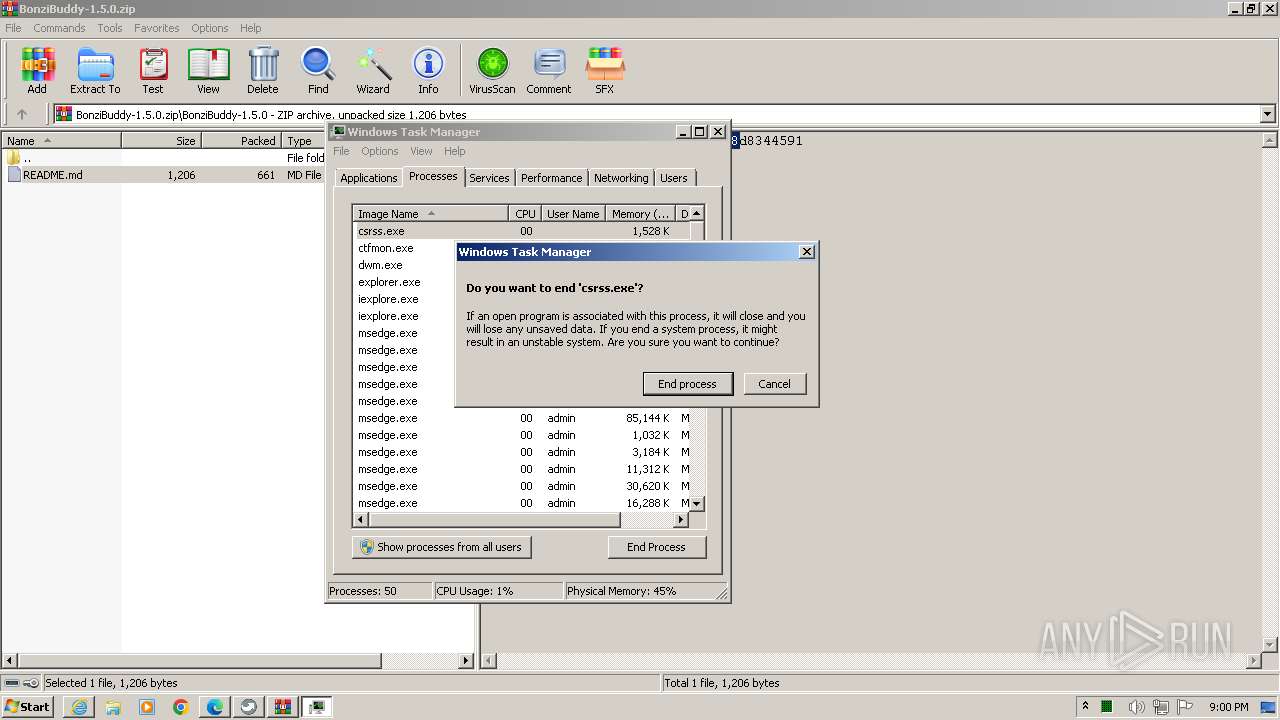Image resolution: width=1280 pixels, height=720 pixels.
Task: Open WinRAR Commands menu
Action: coord(59,28)
